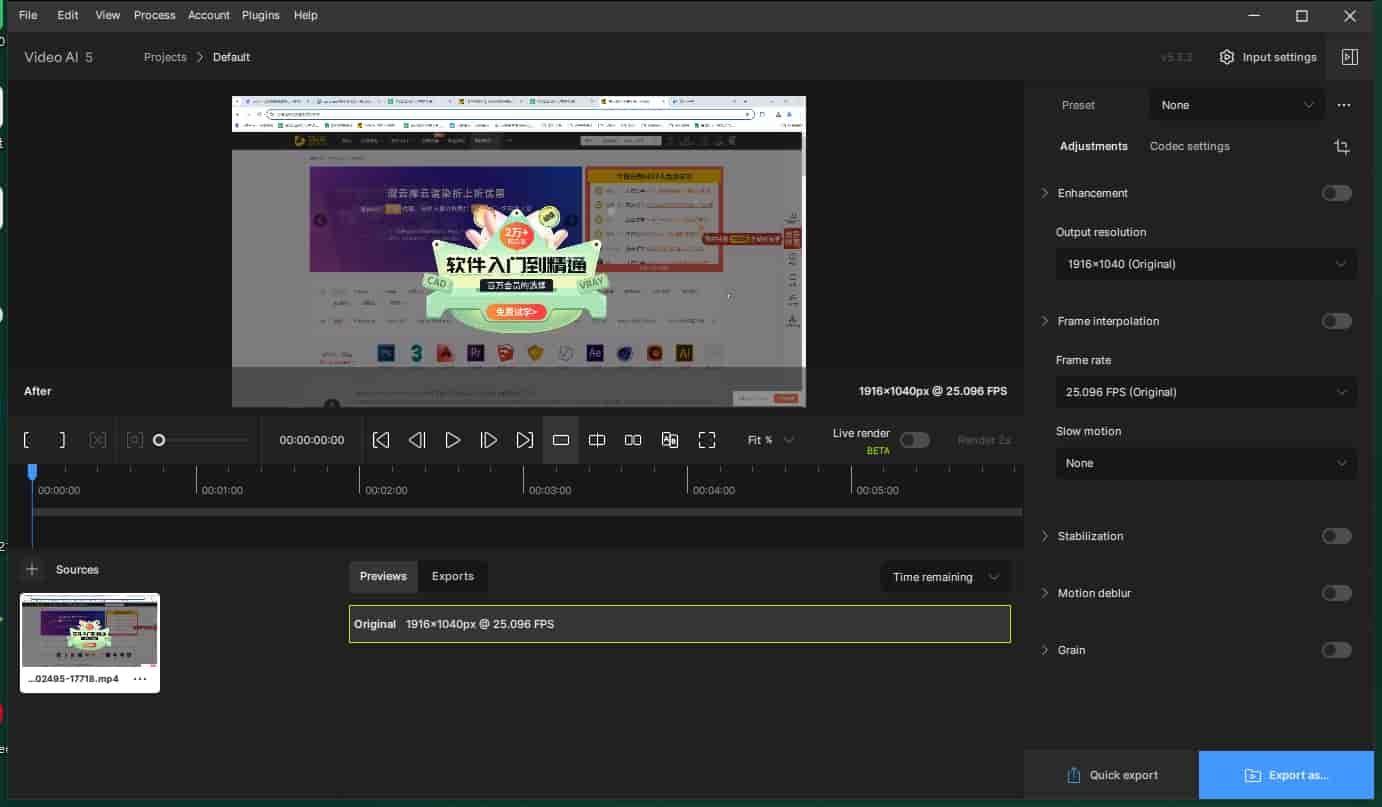Enable the Enhancement toggle
Viewport: 1382px width, 807px height.
(1336, 193)
